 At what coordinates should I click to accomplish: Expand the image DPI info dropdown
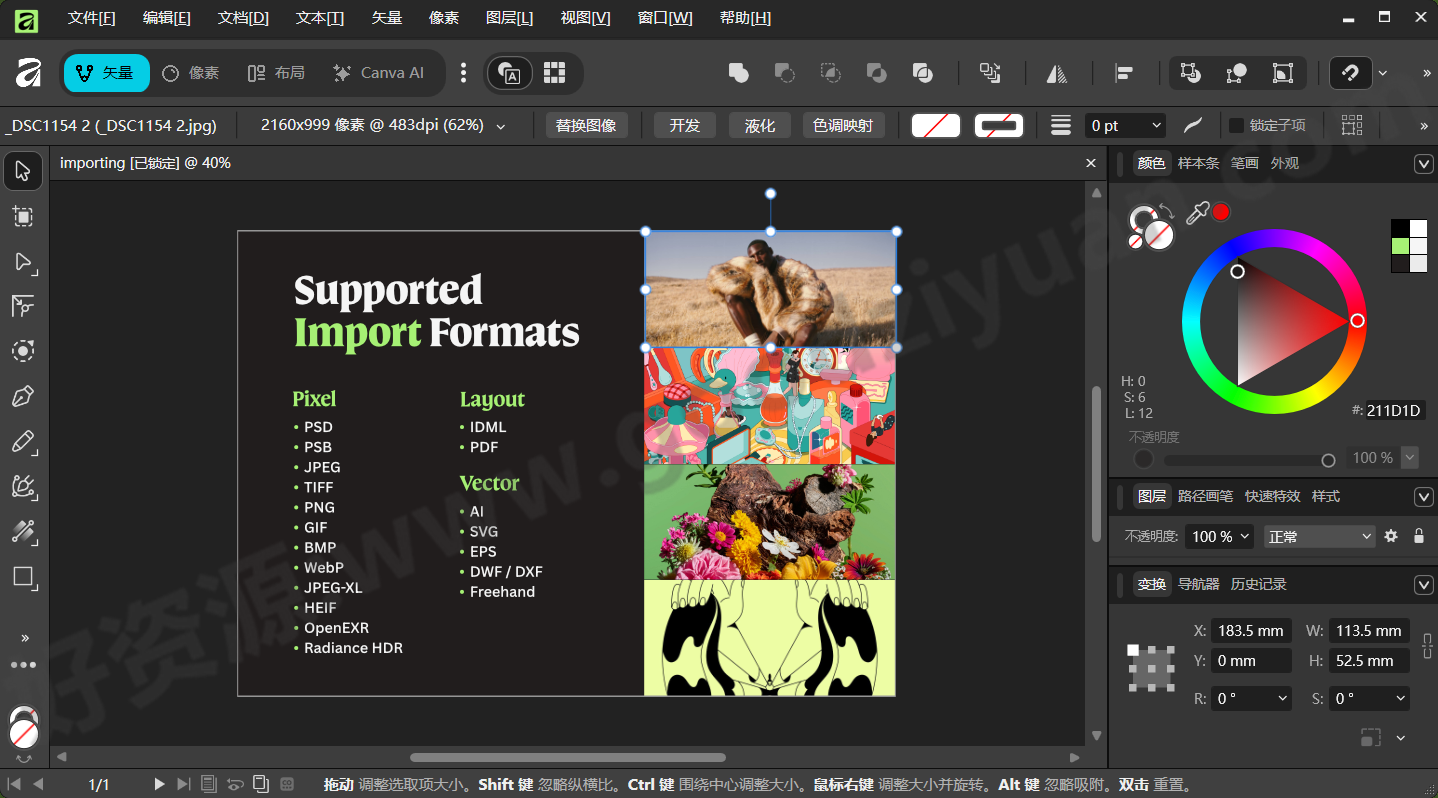click(501, 125)
